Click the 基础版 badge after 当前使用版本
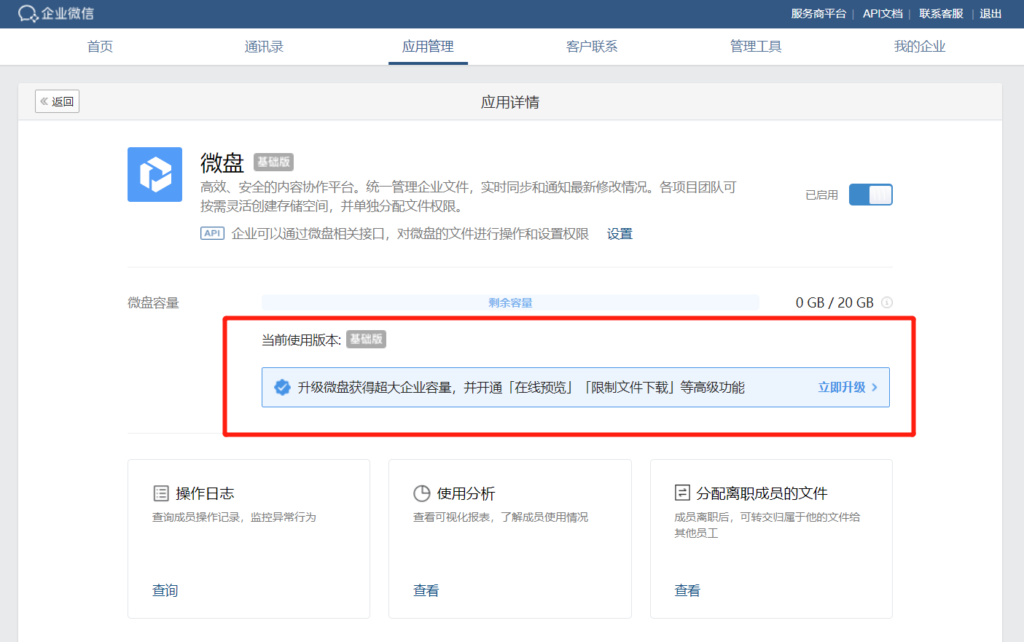 click(x=366, y=340)
